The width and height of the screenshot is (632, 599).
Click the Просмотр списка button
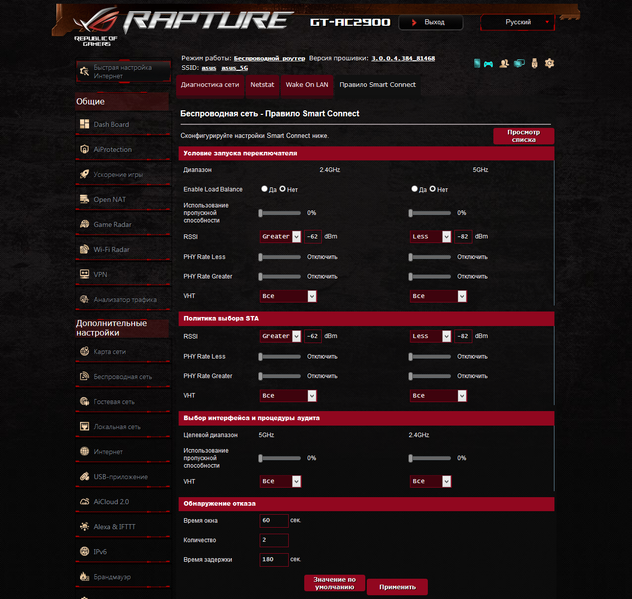[x=524, y=136]
